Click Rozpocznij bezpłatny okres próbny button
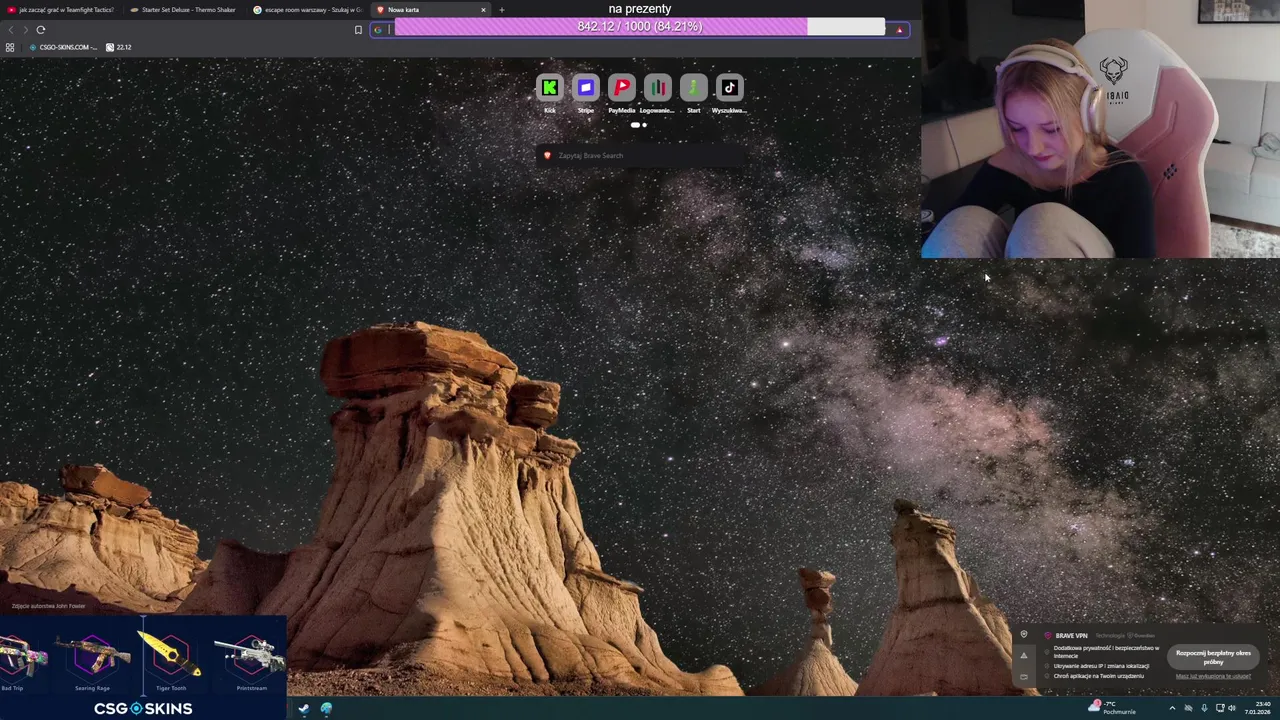 pos(1213,657)
